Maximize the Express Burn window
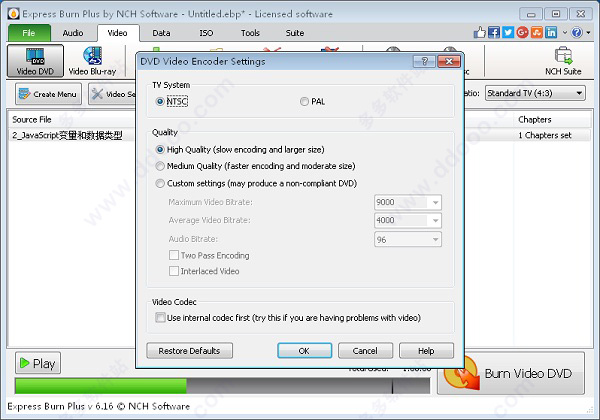 556,14
